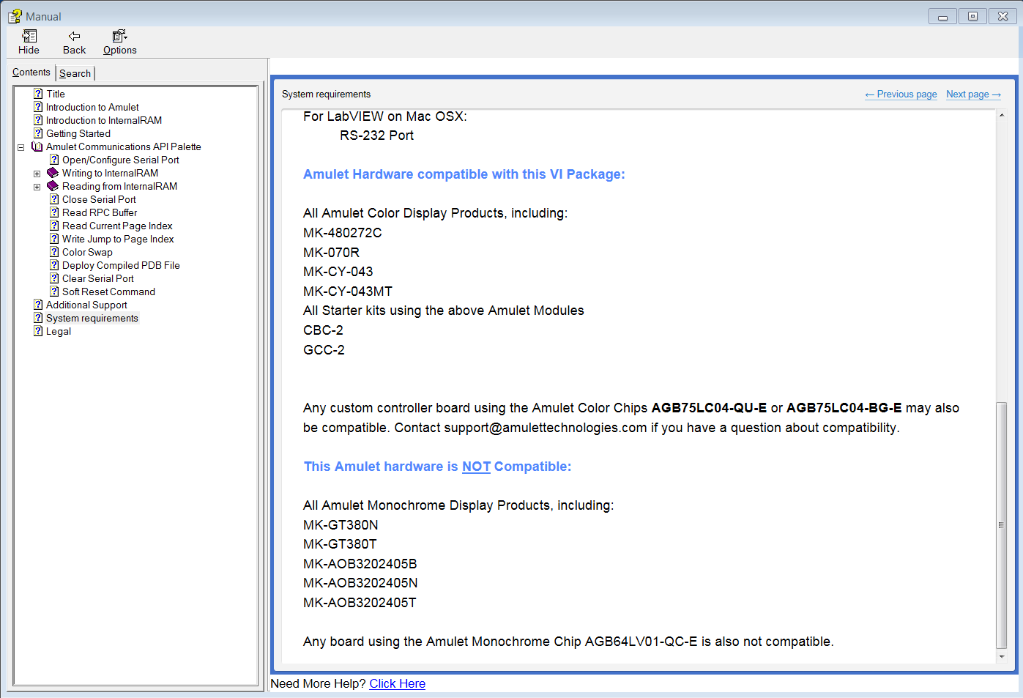Select Reading from InternalRAM tree label

119,186
